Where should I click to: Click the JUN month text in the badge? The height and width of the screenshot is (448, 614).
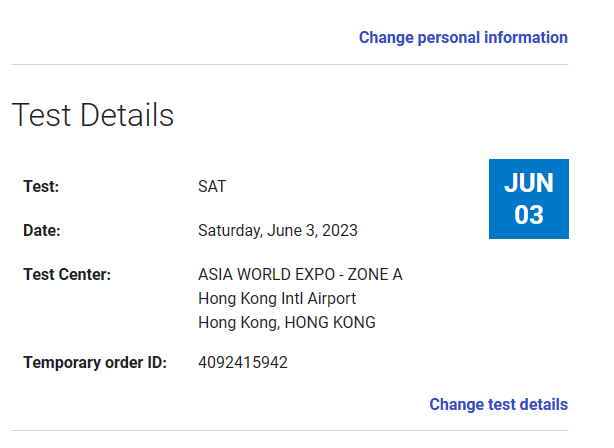tap(529, 183)
